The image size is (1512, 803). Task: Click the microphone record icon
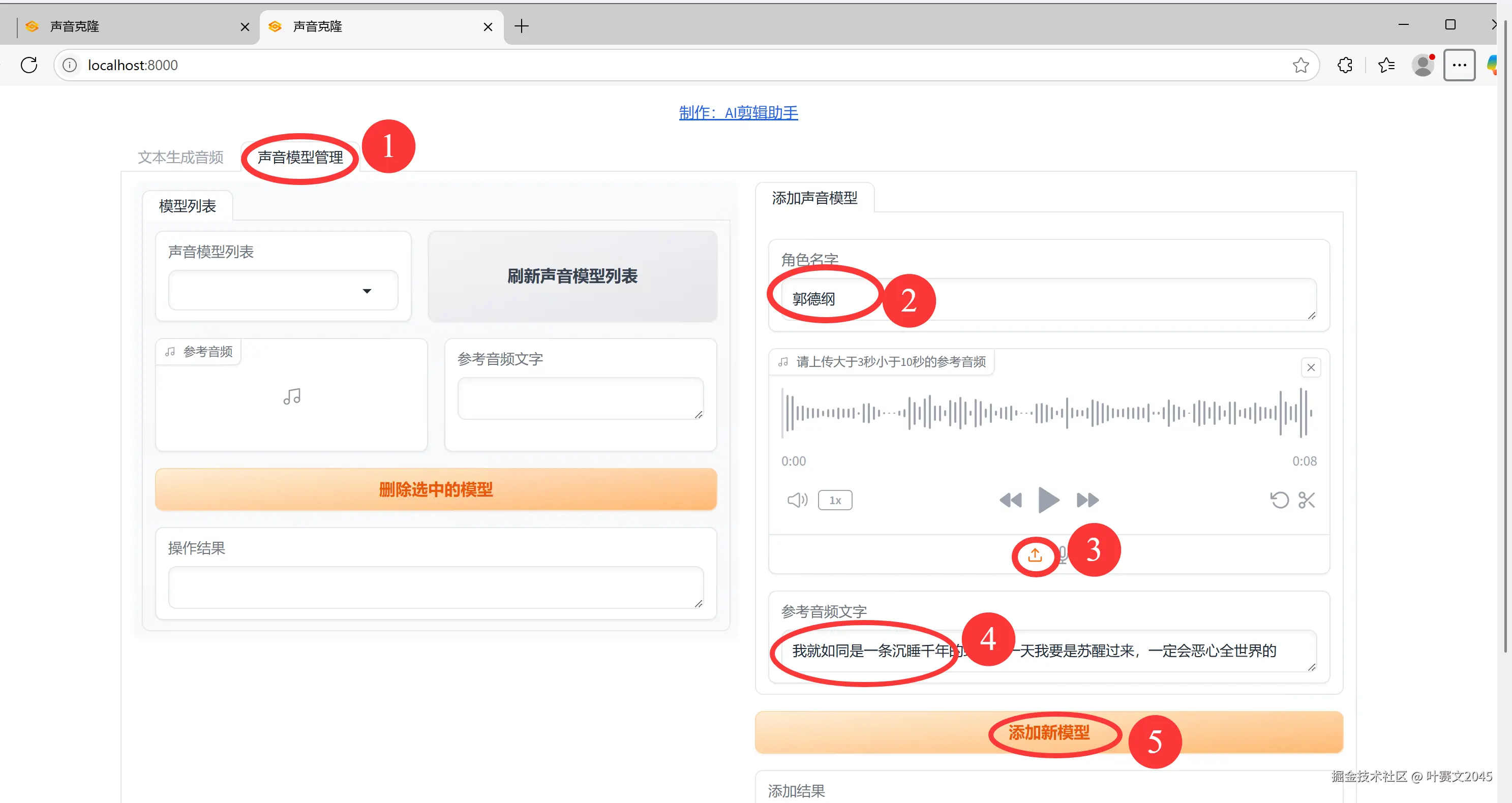[1063, 553]
